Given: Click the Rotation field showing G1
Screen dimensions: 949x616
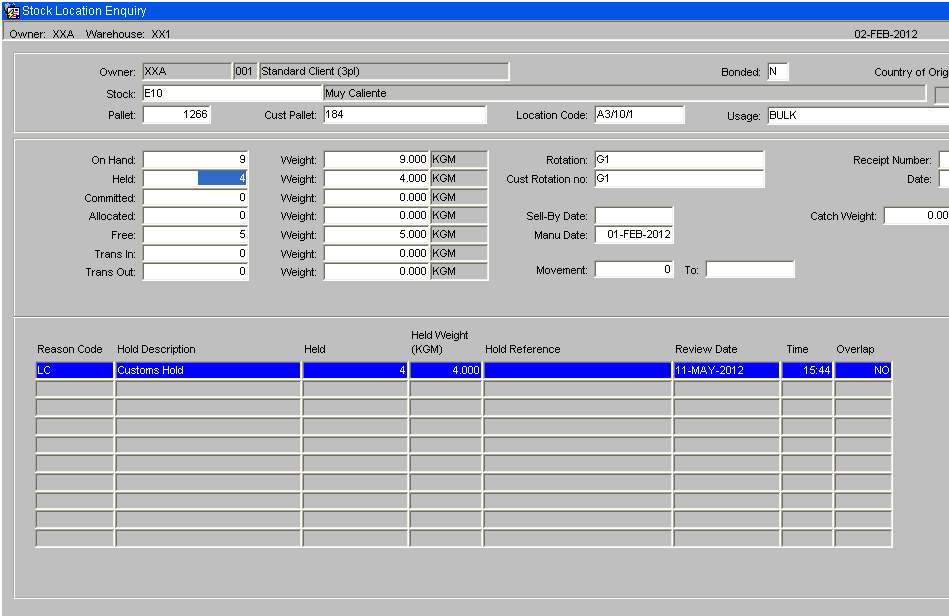Looking at the screenshot, I should point(679,160).
